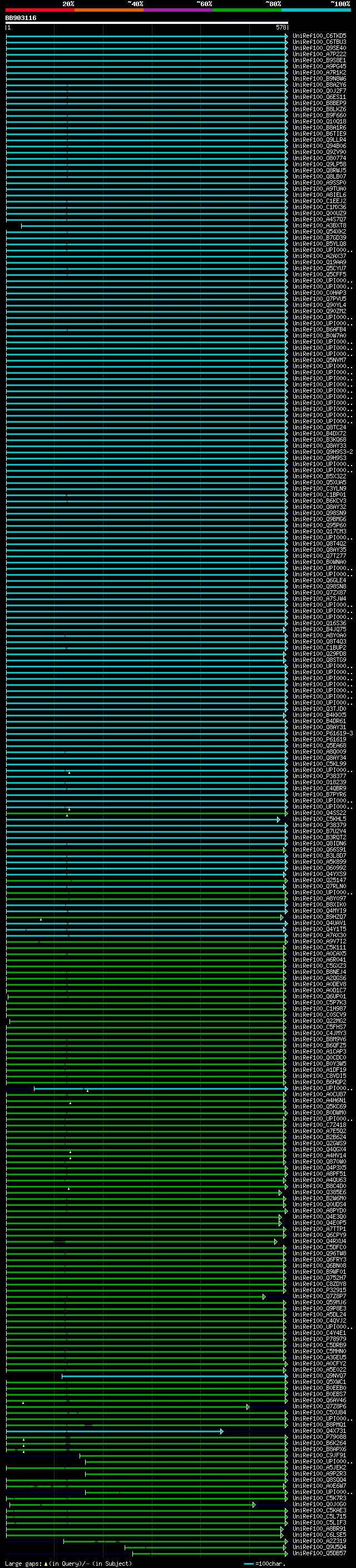The height and width of the screenshot is (1568, 356).
Task: Open UniRef100_O18239 hit
Action: point(319,783)
